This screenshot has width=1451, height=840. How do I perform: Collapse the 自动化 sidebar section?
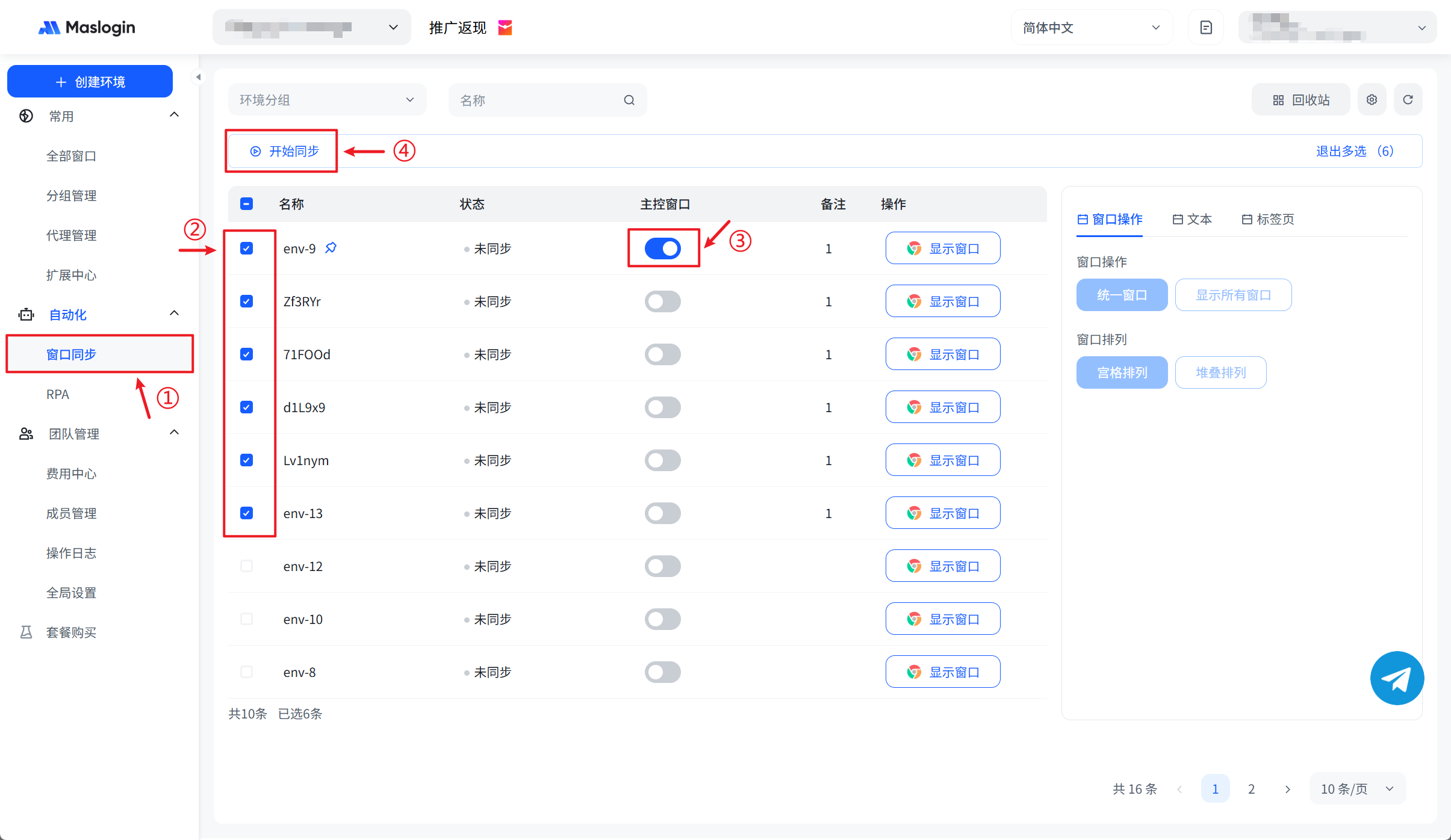[x=174, y=313]
